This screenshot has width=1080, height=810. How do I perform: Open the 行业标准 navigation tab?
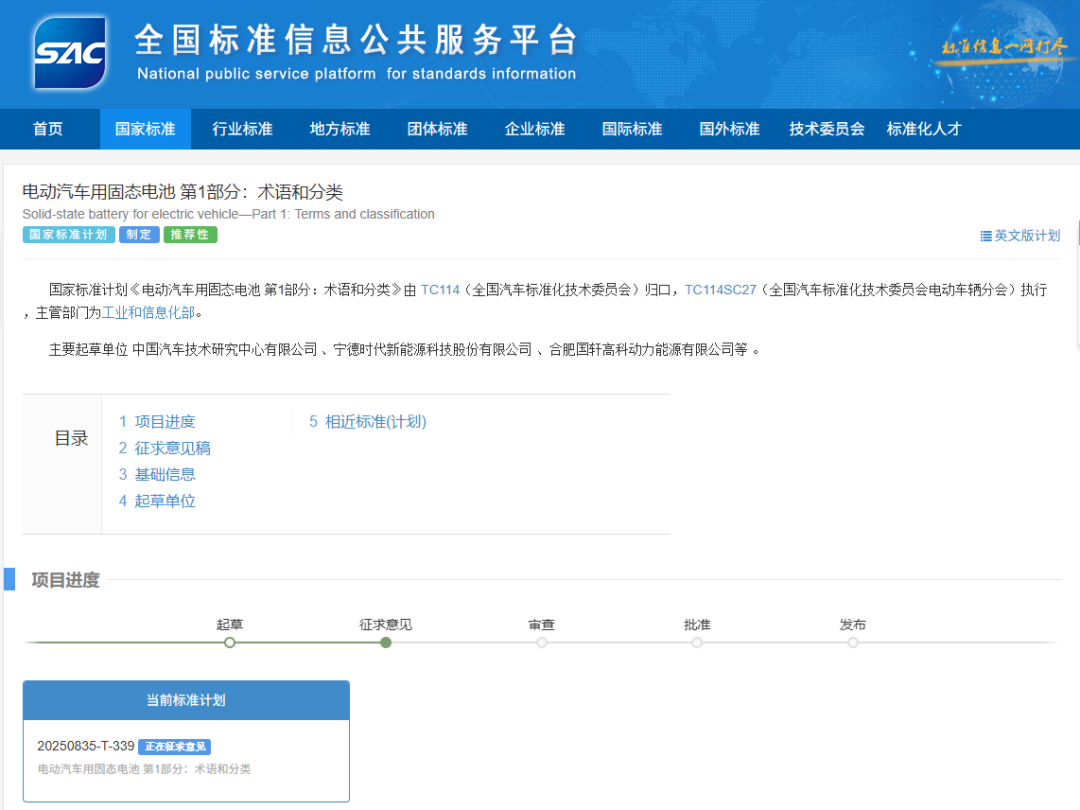pyautogui.click(x=242, y=129)
